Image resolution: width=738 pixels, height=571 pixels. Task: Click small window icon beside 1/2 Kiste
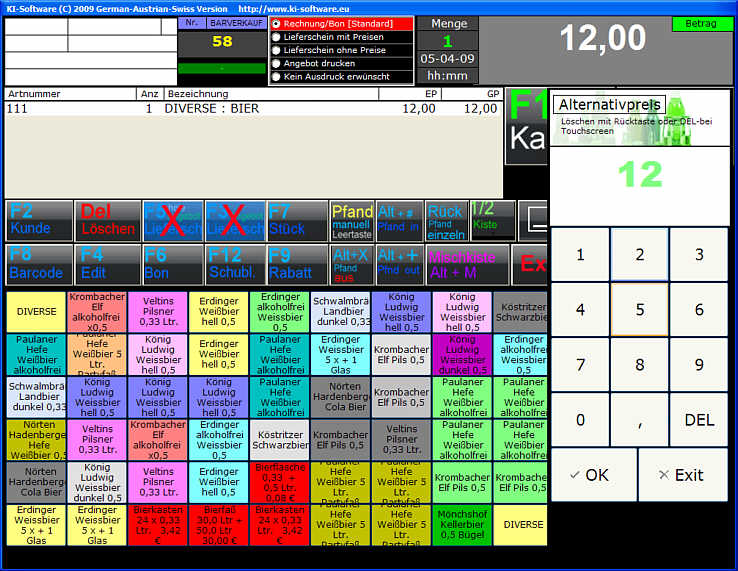pos(533,221)
